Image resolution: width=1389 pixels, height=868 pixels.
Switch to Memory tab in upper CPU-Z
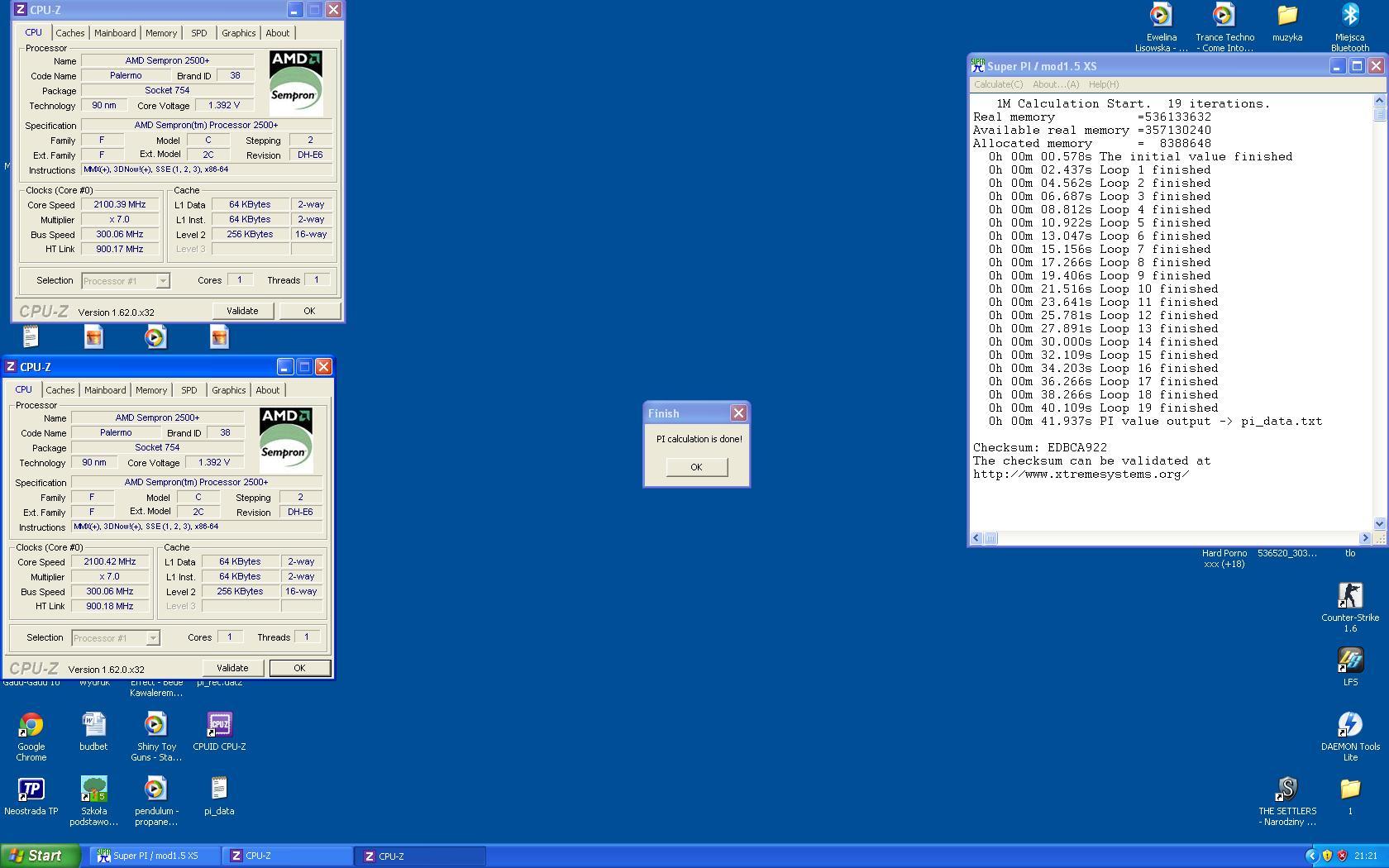point(161,33)
